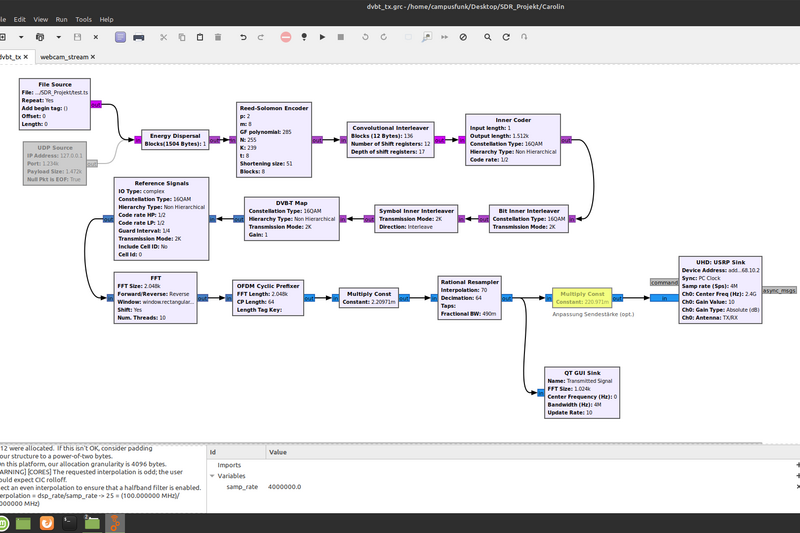
Task: Click the Open flow graph icon
Action: 40,37
